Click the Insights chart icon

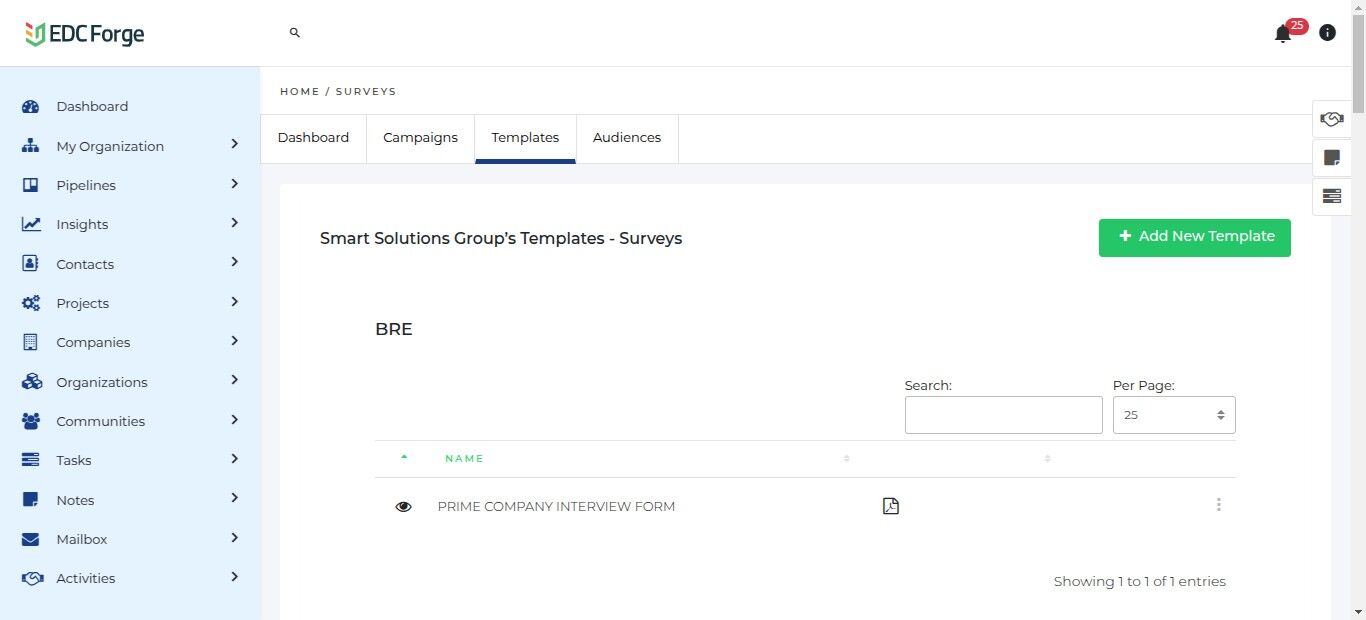pos(31,224)
